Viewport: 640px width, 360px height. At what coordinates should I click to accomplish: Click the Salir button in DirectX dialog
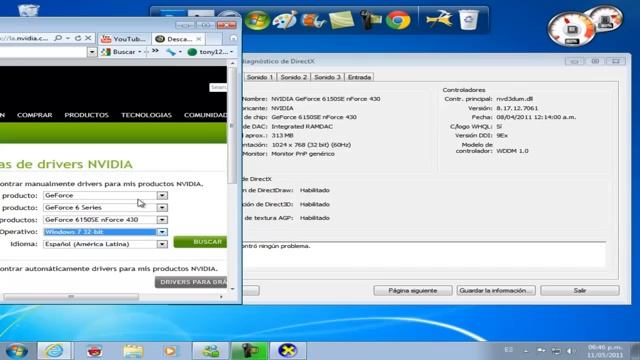[x=580, y=291]
